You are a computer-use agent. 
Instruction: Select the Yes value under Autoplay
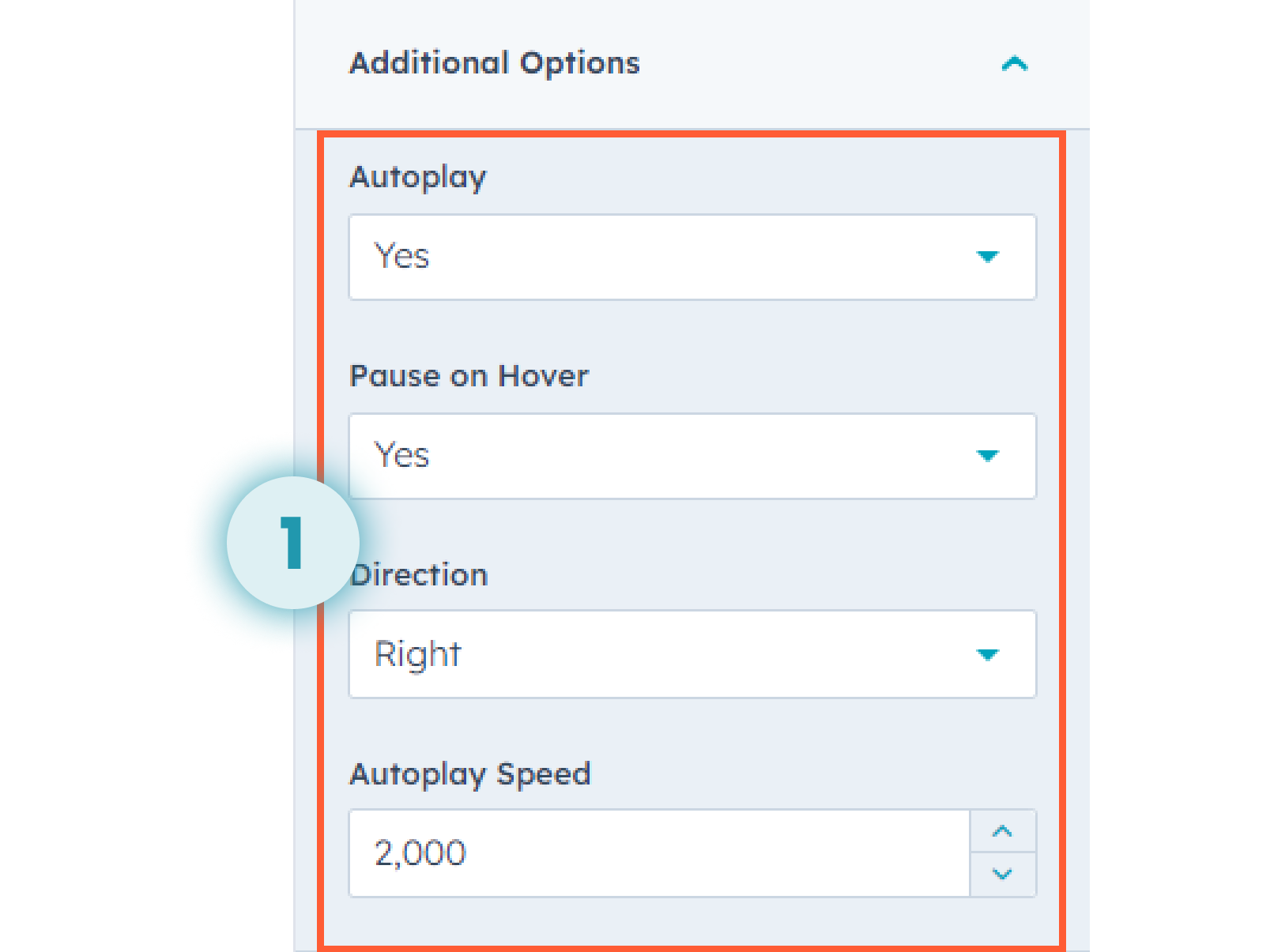tap(401, 257)
